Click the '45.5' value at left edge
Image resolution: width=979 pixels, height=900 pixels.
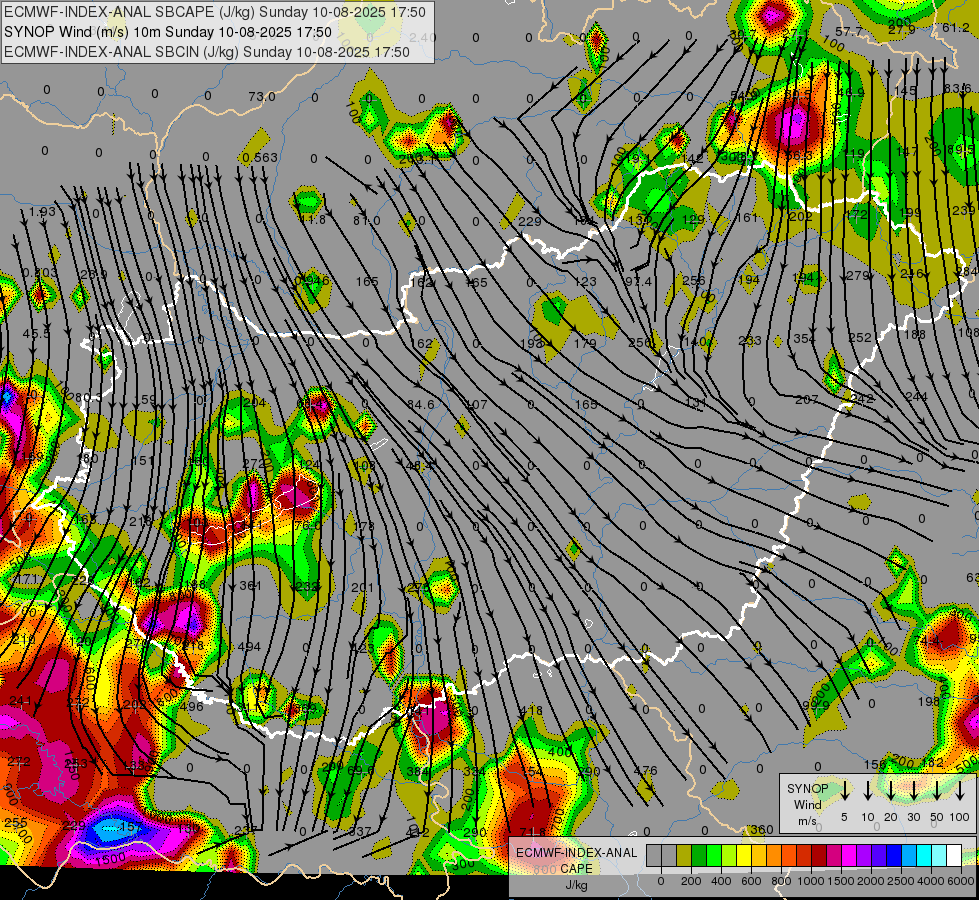click(x=36, y=334)
